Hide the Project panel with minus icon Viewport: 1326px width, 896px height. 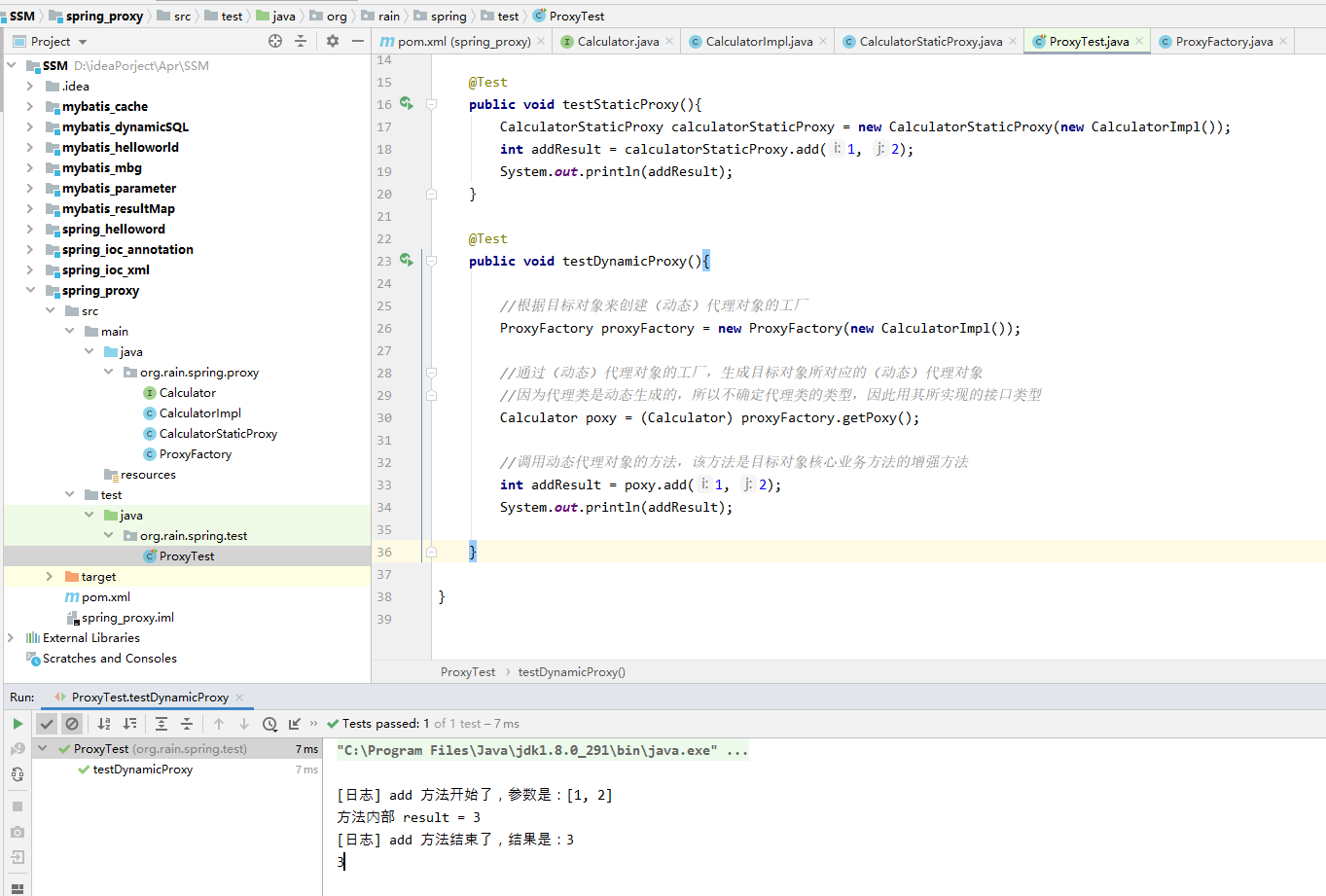[x=358, y=41]
